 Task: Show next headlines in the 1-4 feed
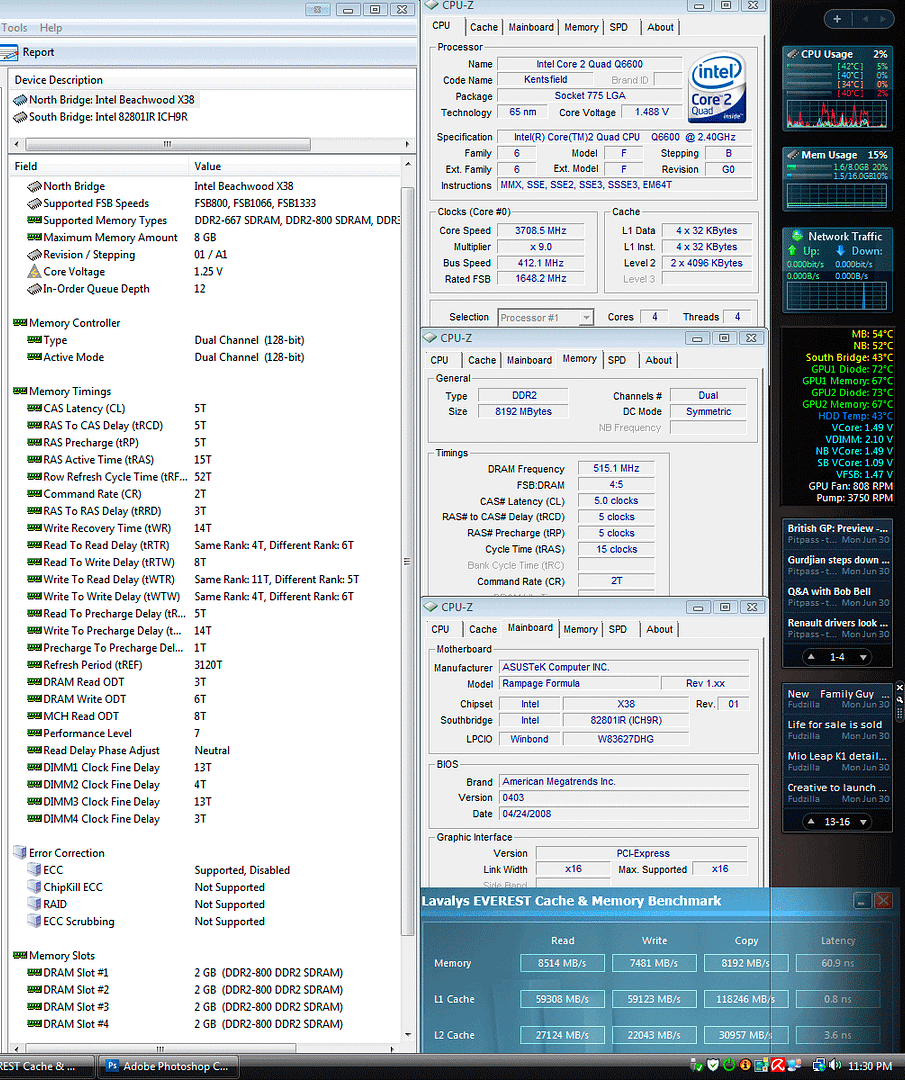point(863,657)
